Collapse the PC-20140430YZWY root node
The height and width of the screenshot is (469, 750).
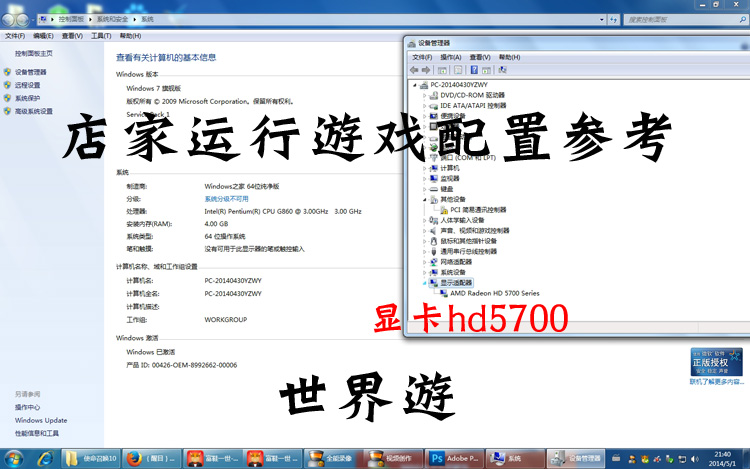pos(415,85)
